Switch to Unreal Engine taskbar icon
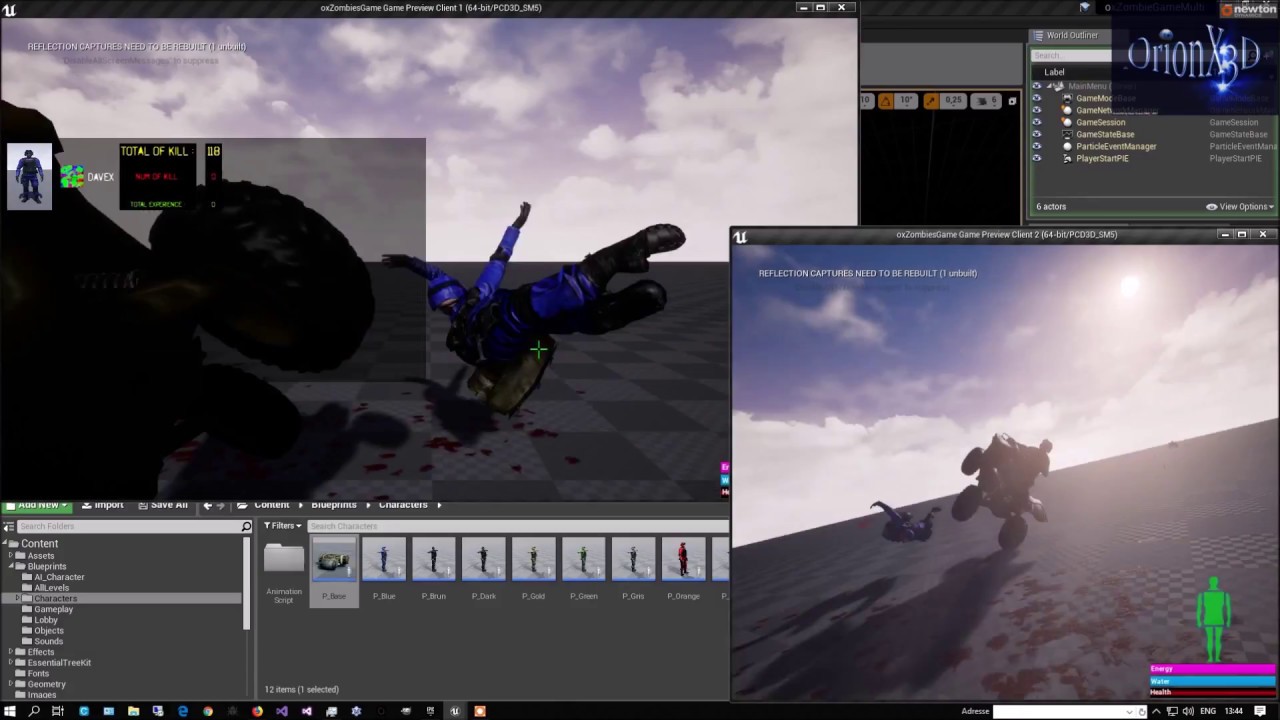 pyautogui.click(x=455, y=711)
